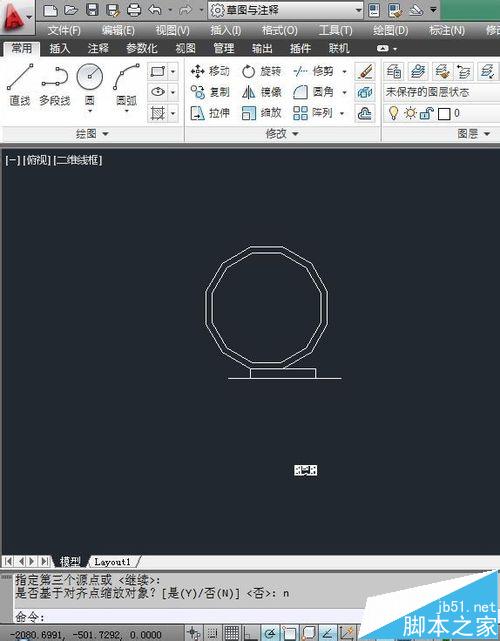Click the Rectangle draw icon

click(158, 72)
